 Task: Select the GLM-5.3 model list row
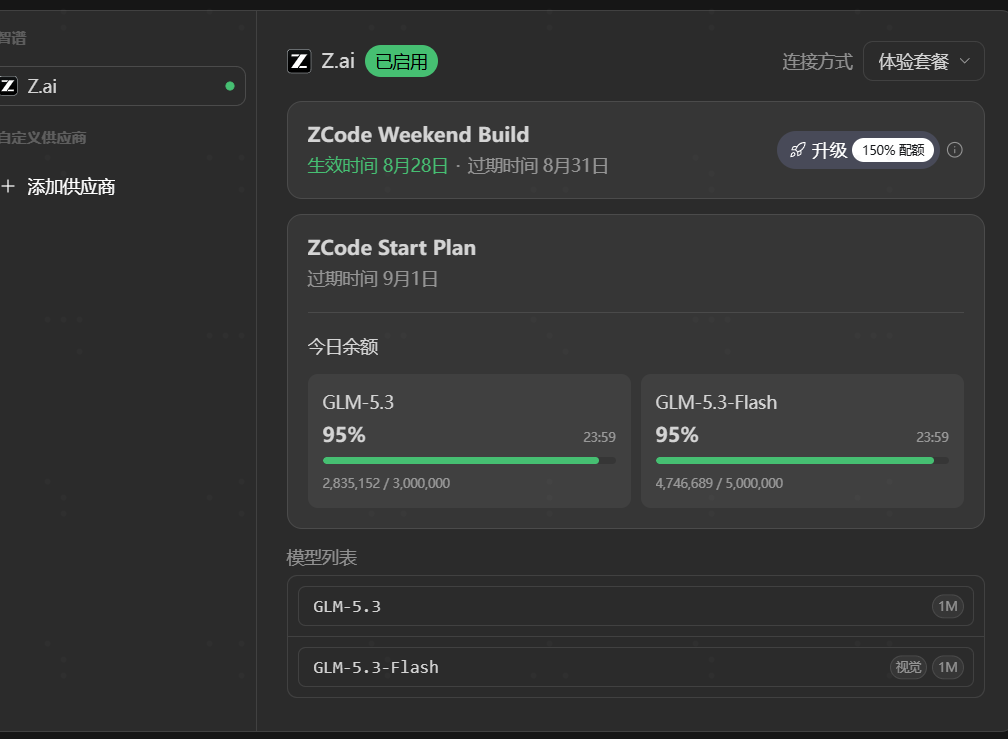(x=636, y=606)
